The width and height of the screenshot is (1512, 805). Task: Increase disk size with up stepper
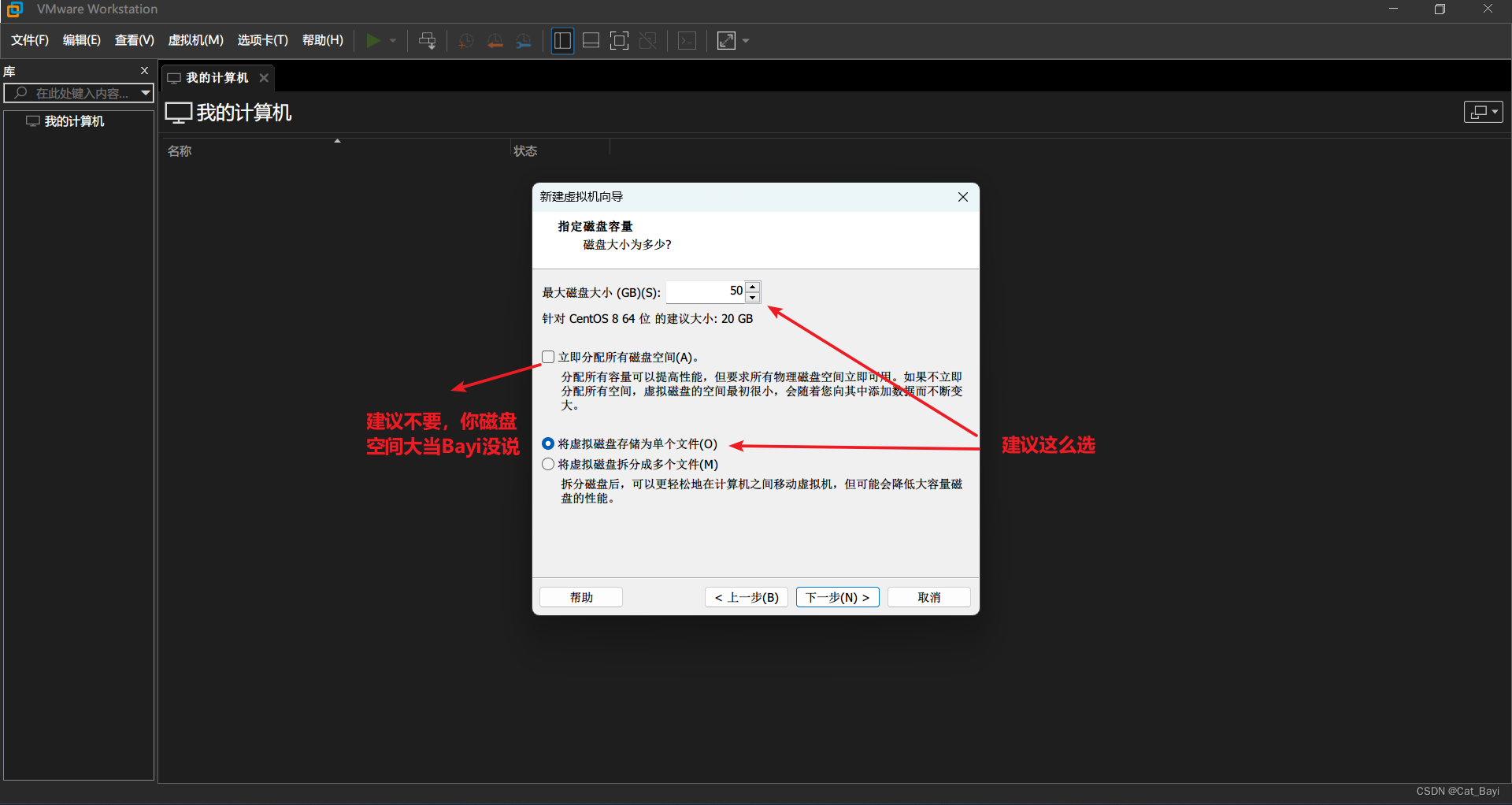pyautogui.click(x=753, y=287)
